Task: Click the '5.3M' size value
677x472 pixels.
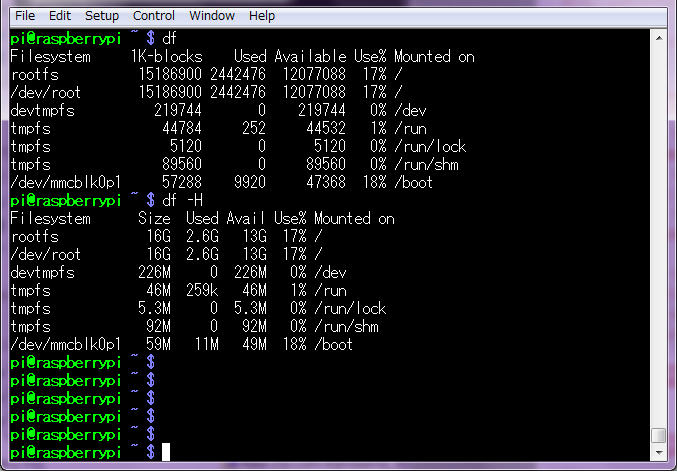Action: (x=154, y=308)
